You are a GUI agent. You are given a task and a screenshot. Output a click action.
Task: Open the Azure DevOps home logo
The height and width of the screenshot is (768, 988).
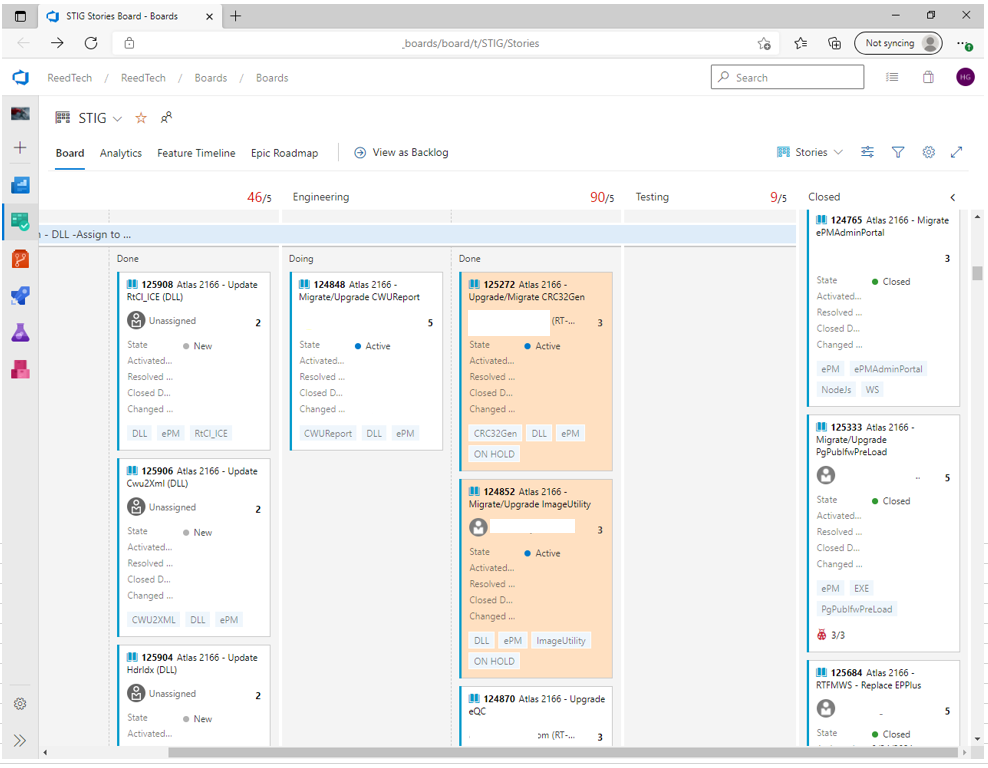(x=20, y=77)
